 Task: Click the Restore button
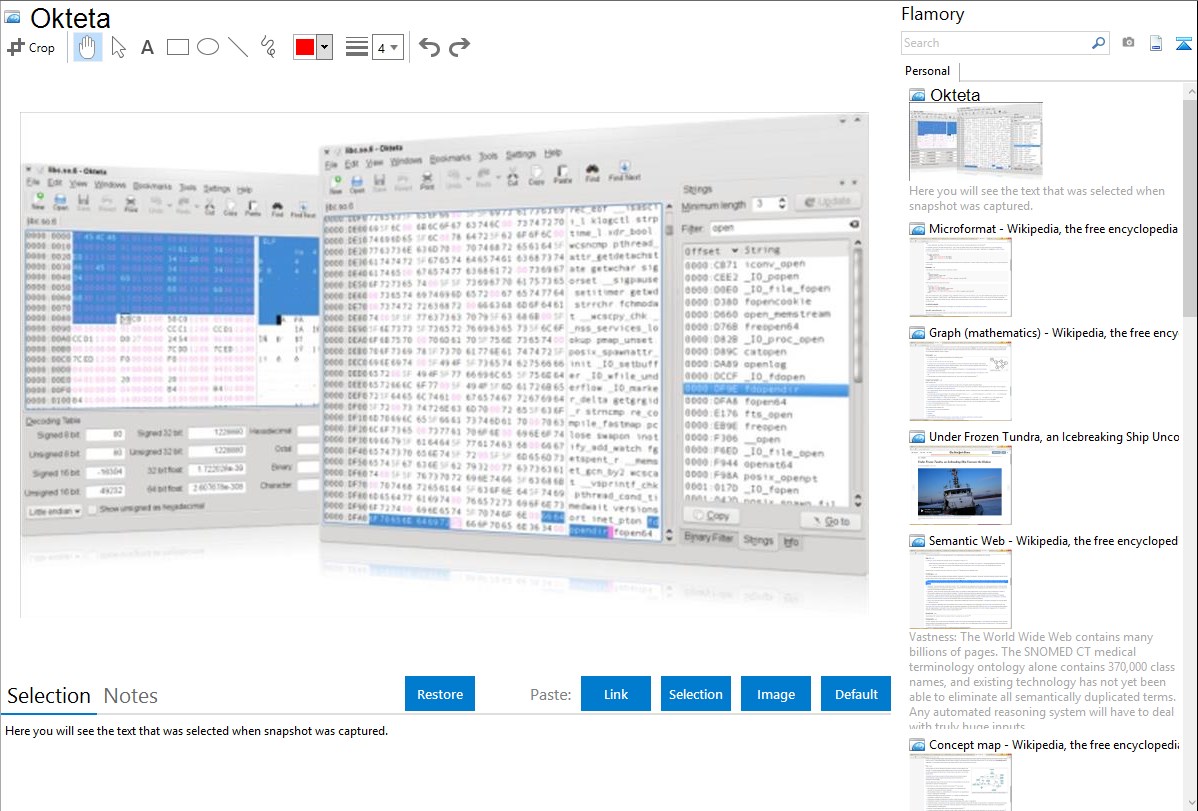[440, 694]
